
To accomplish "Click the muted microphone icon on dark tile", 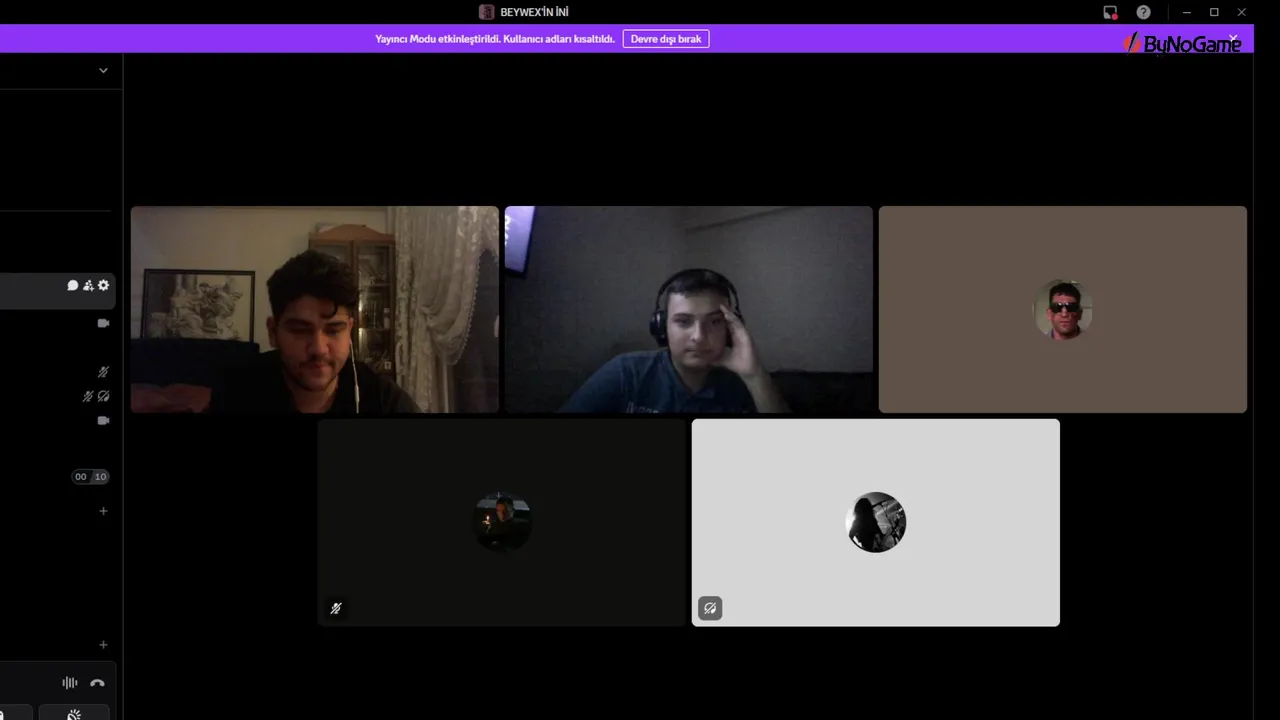I will click(x=336, y=608).
